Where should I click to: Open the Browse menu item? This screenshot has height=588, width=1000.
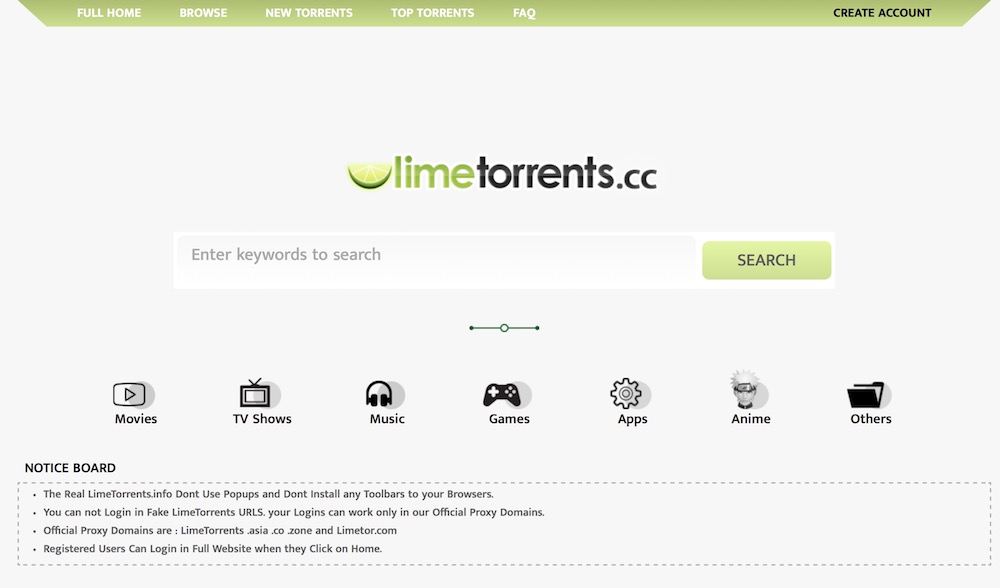point(203,13)
